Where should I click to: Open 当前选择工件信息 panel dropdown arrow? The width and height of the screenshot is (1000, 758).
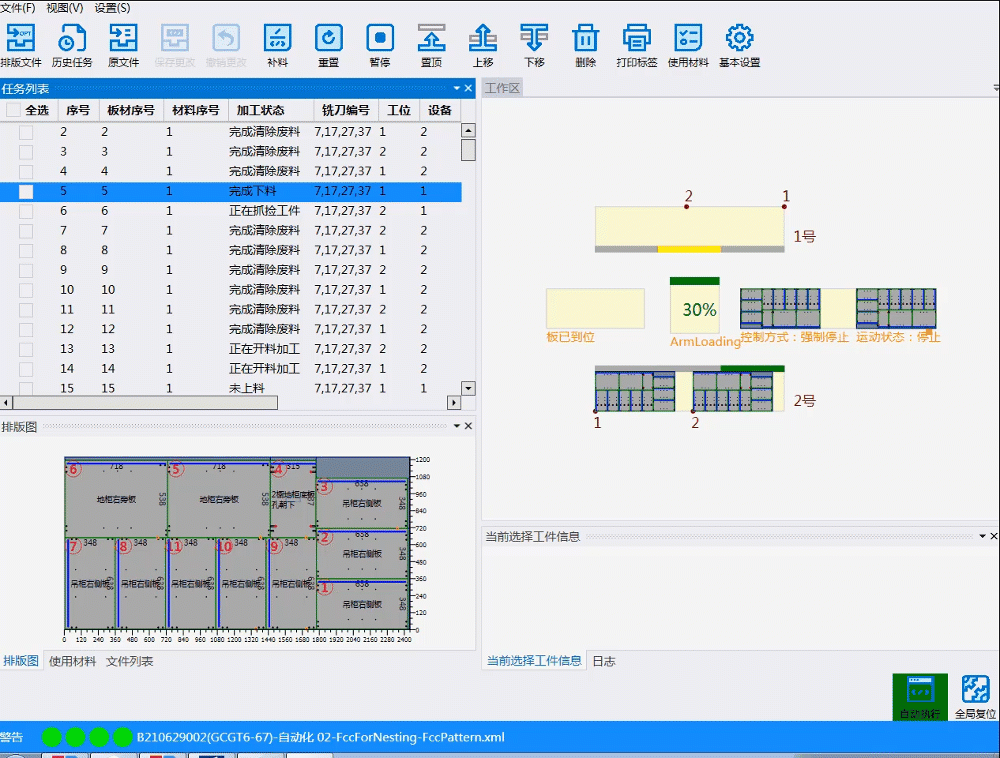pyautogui.click(x=982, y=536)
